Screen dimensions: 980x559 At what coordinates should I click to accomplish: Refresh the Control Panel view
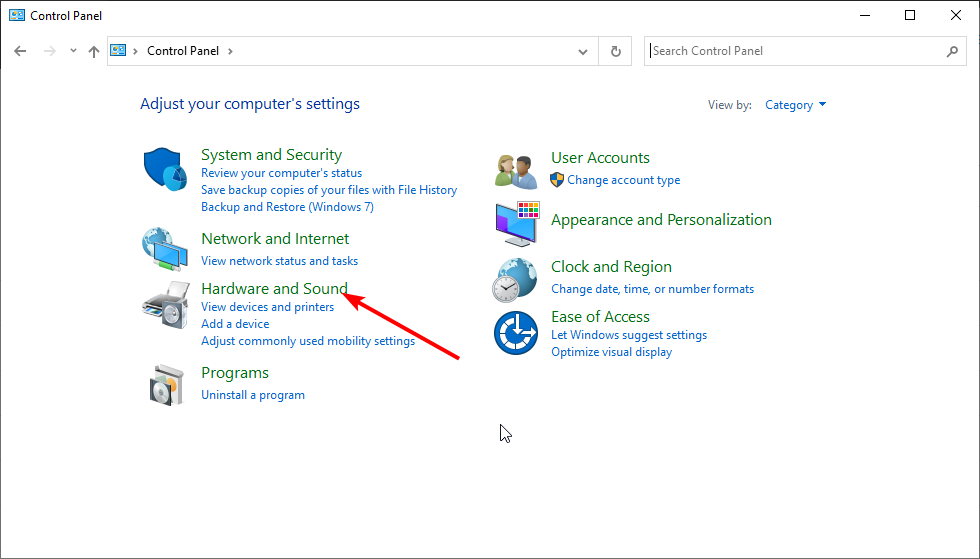616,51
